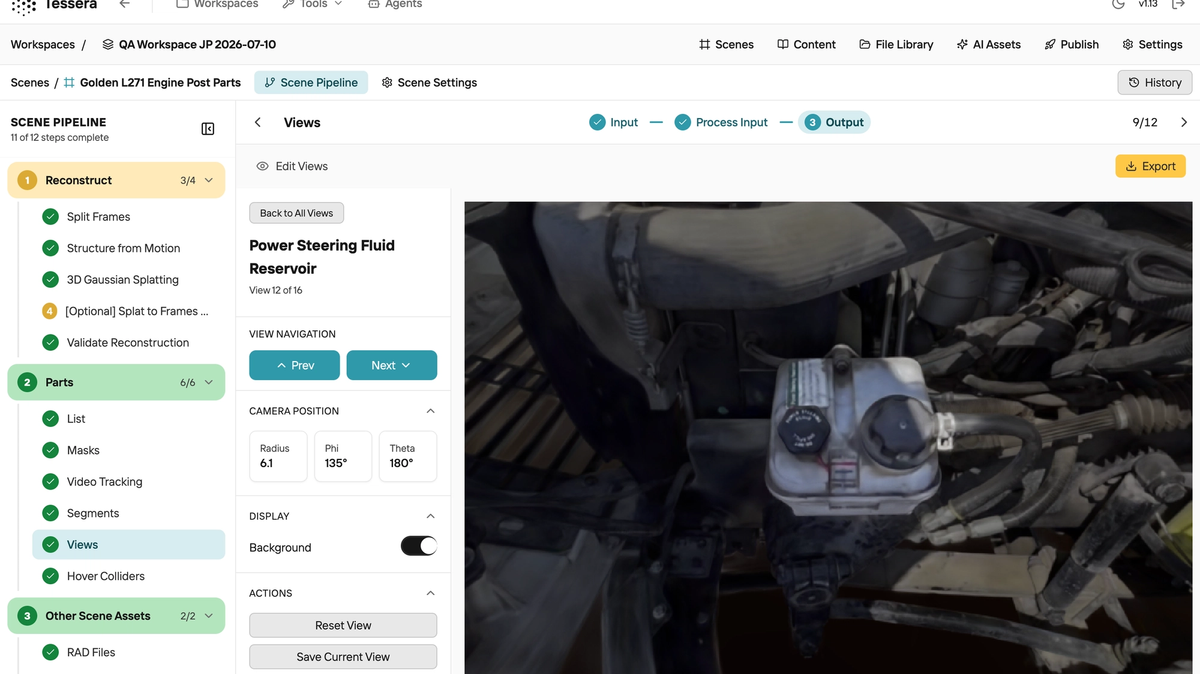Screen dimensions: 1200x674
Task: Open the AI Assets menu item
Action: 989,44
